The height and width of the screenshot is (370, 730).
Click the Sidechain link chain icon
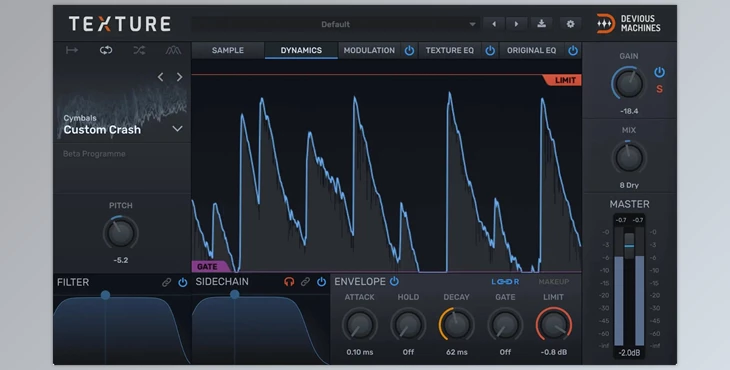305,282
